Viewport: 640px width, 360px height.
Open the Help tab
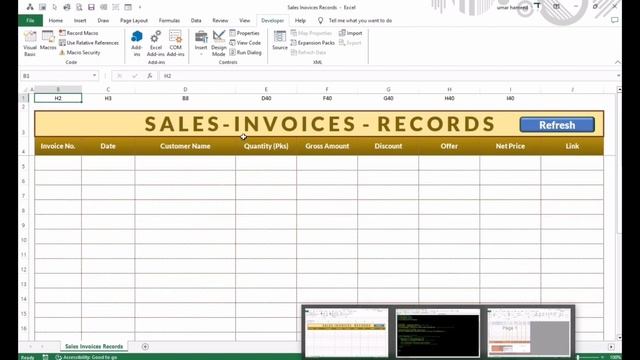coord(300,20)
